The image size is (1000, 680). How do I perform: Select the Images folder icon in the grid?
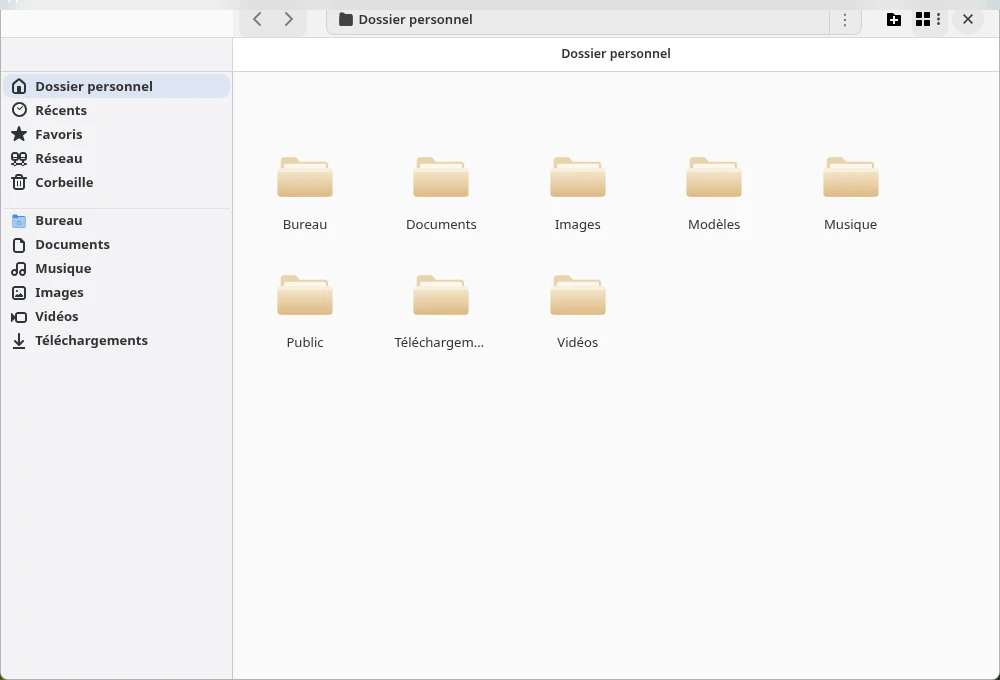tap(578, 177)
